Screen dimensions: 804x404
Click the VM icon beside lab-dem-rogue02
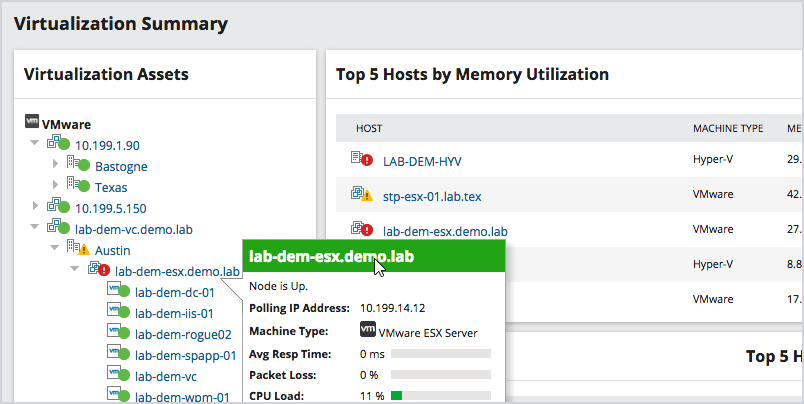pyautogui.click(x=118, y=332)
